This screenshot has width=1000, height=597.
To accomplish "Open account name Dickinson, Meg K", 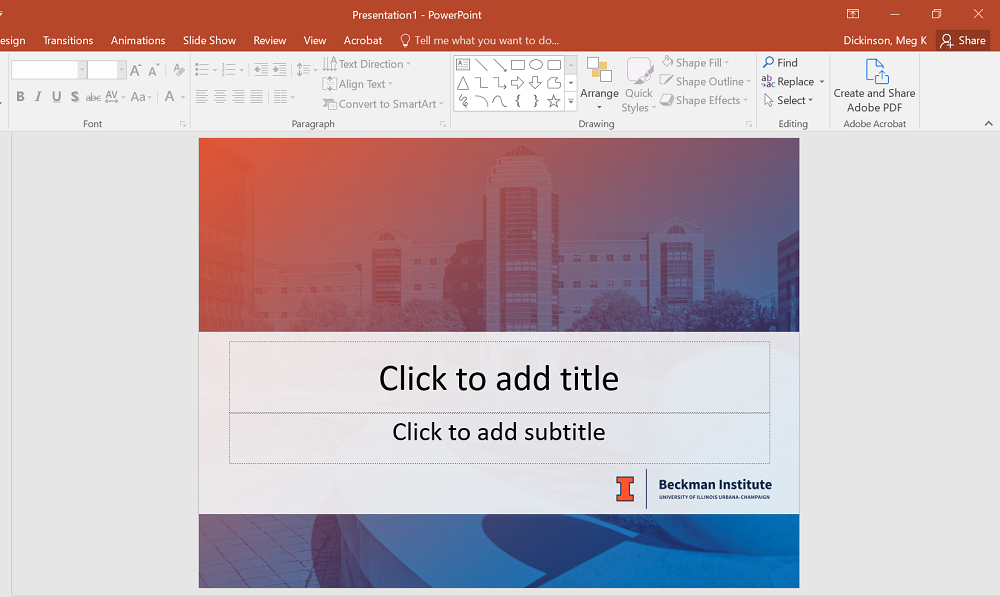I will [885, 40].
